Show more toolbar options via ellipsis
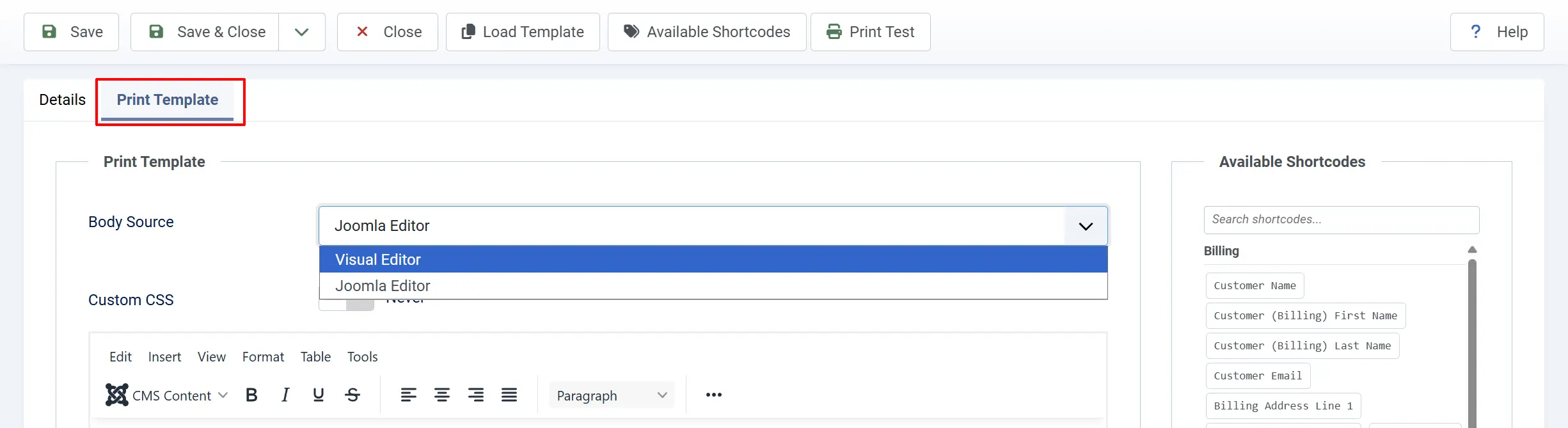 (x=714, y=395)
